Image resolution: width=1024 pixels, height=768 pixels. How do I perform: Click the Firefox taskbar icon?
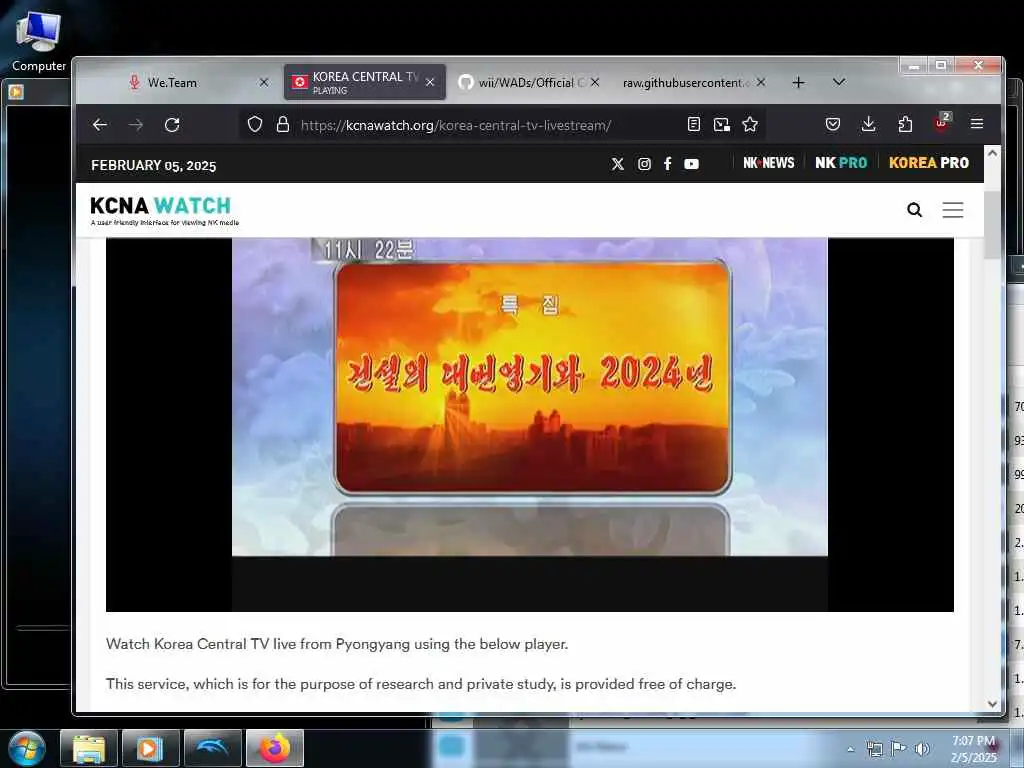[x=275, y=748]
